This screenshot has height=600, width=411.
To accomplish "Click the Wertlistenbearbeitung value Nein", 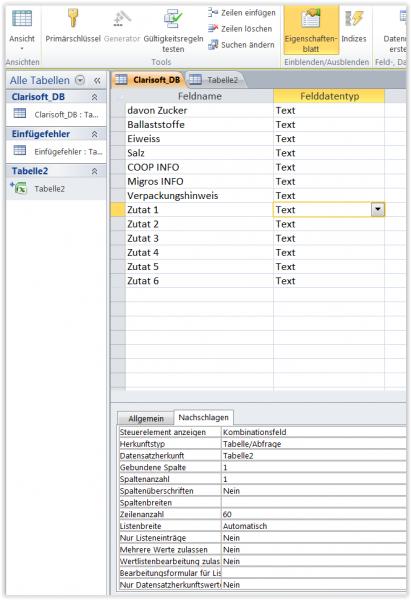I will tap(313, 561).
